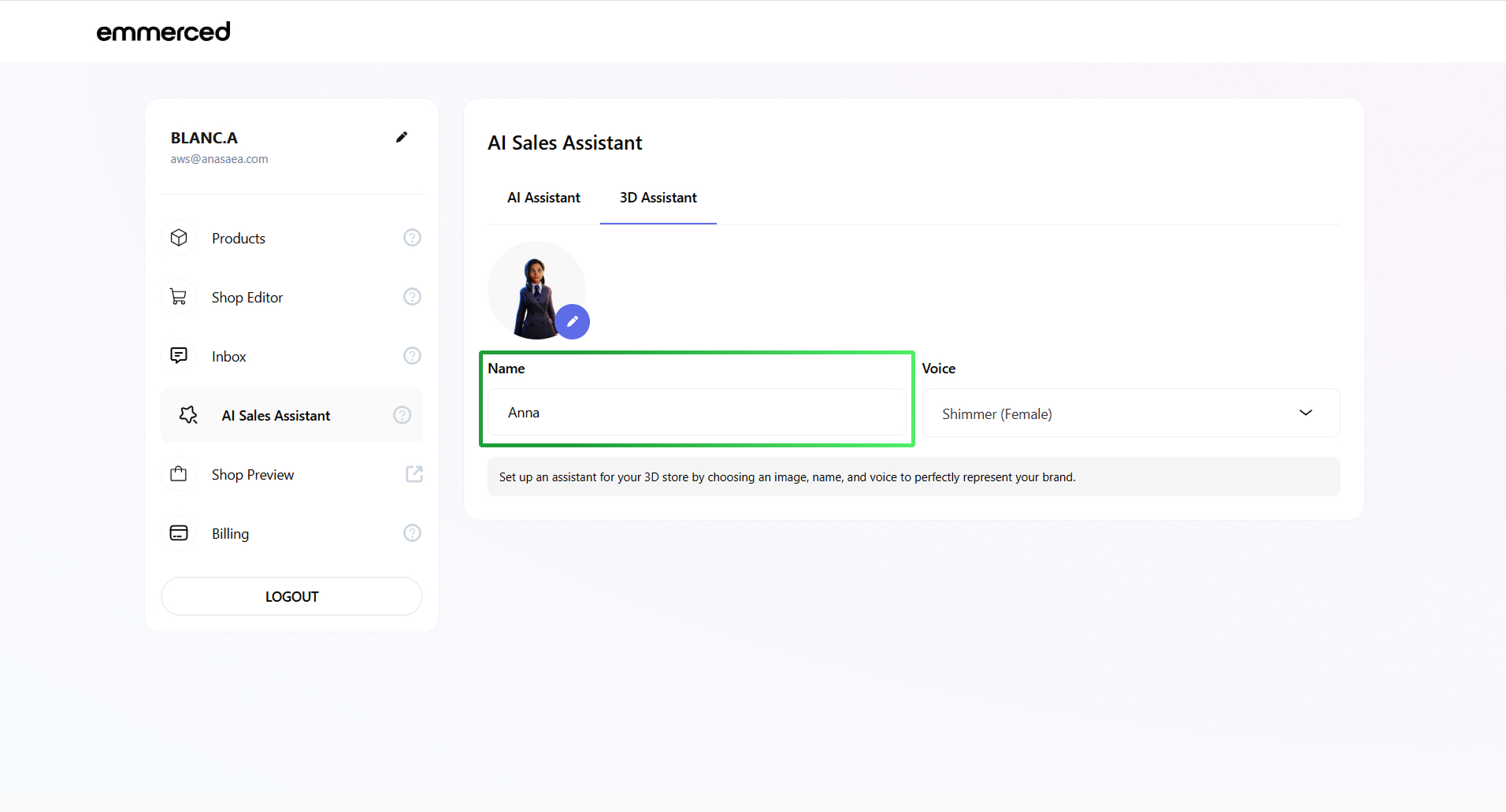1506x812 pixels.
Task: Click the LOGOUT button
Action: coord(291,596)
